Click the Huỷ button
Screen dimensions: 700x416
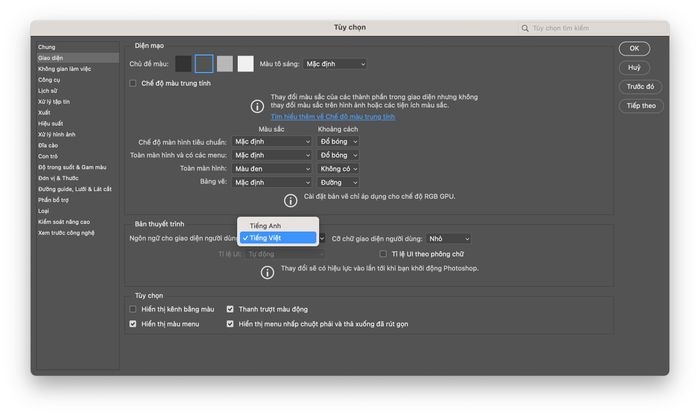(x=634, y=68)
